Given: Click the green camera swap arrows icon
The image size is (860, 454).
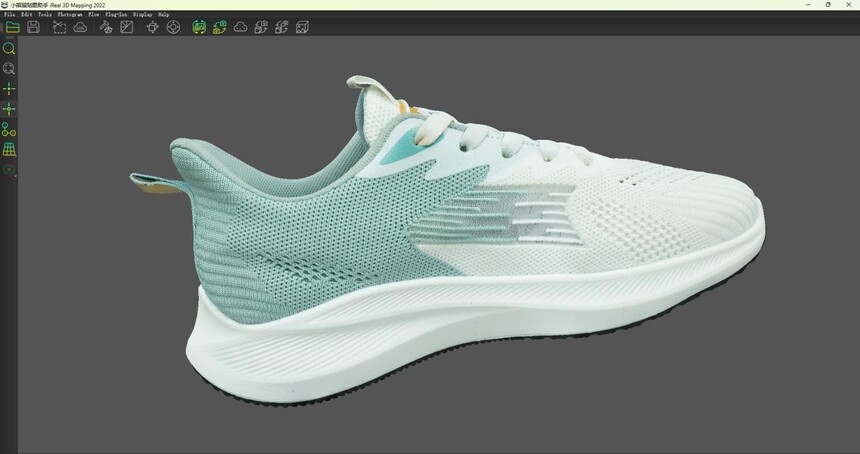Looking at the screenshot, I should pyautogui.click(x=219, y=27).
